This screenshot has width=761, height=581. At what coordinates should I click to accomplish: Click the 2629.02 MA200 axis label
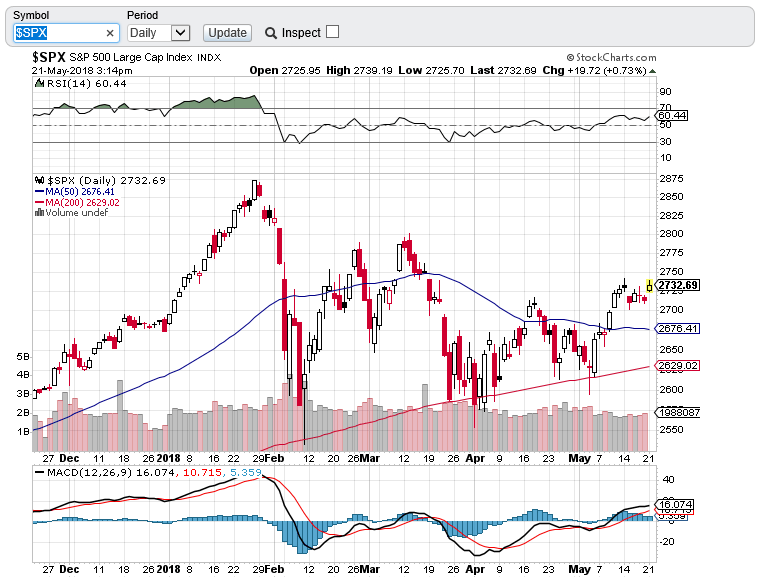pos(678,365)
